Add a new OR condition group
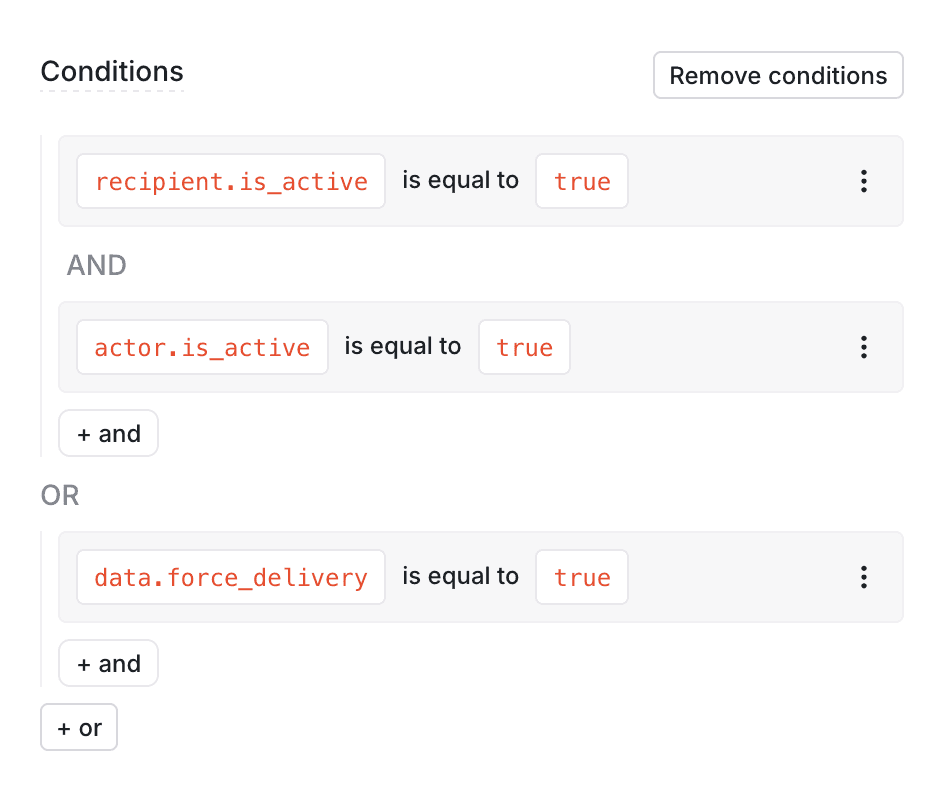Image resolution: width=946 pixels, height=792 pixels. click(x=79, y=727)
